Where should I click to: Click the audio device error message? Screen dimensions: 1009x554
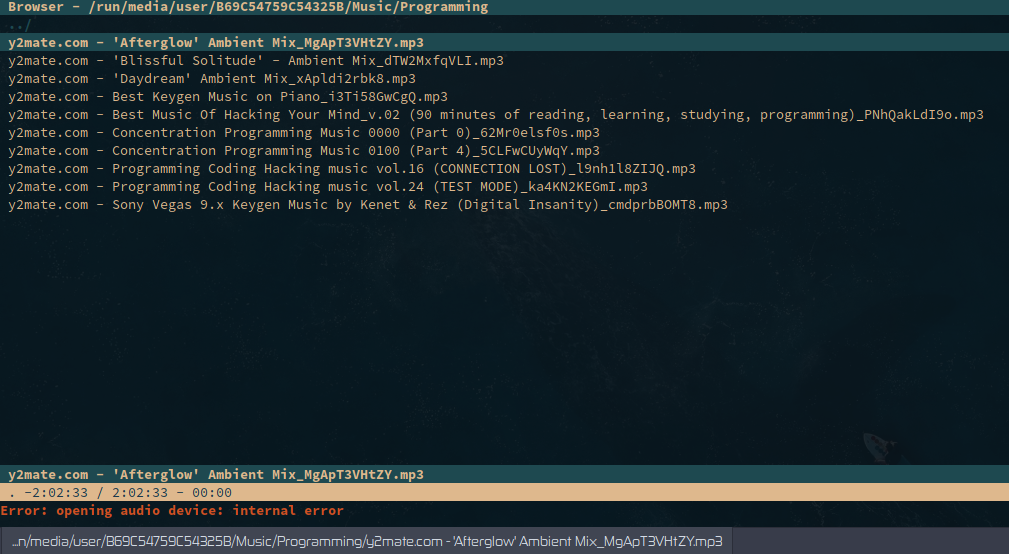click(172, 510)
